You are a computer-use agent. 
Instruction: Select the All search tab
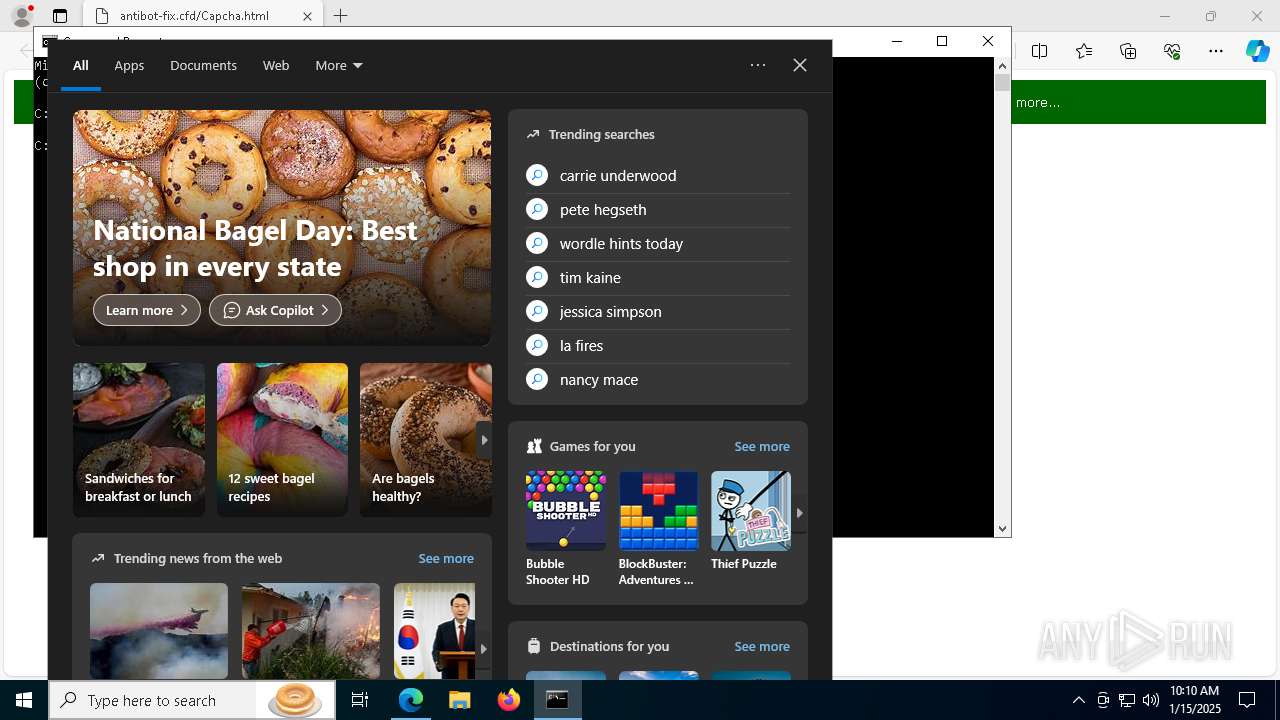pos(81,65)
